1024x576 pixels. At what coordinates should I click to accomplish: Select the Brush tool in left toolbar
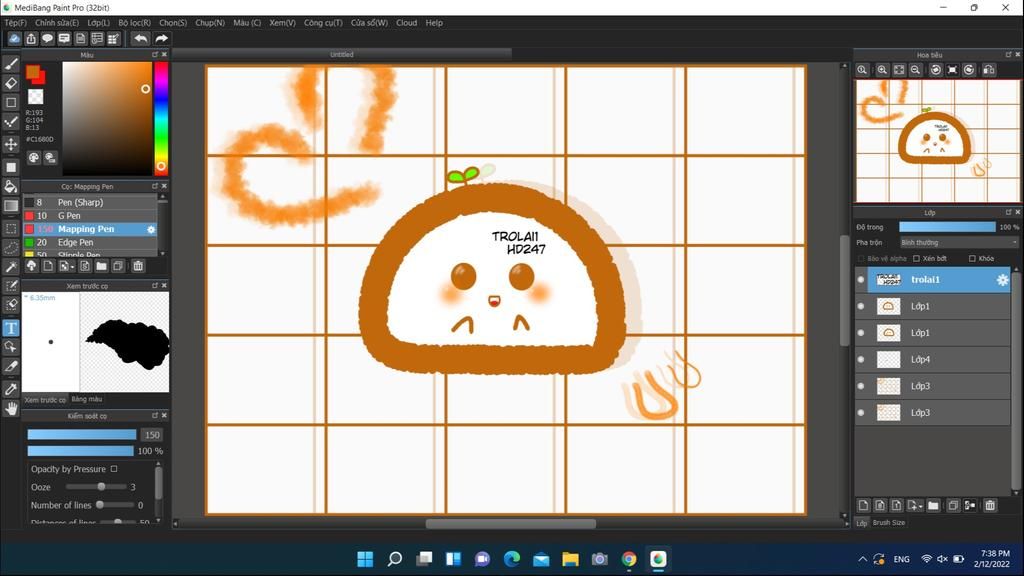tap(11, 63)
